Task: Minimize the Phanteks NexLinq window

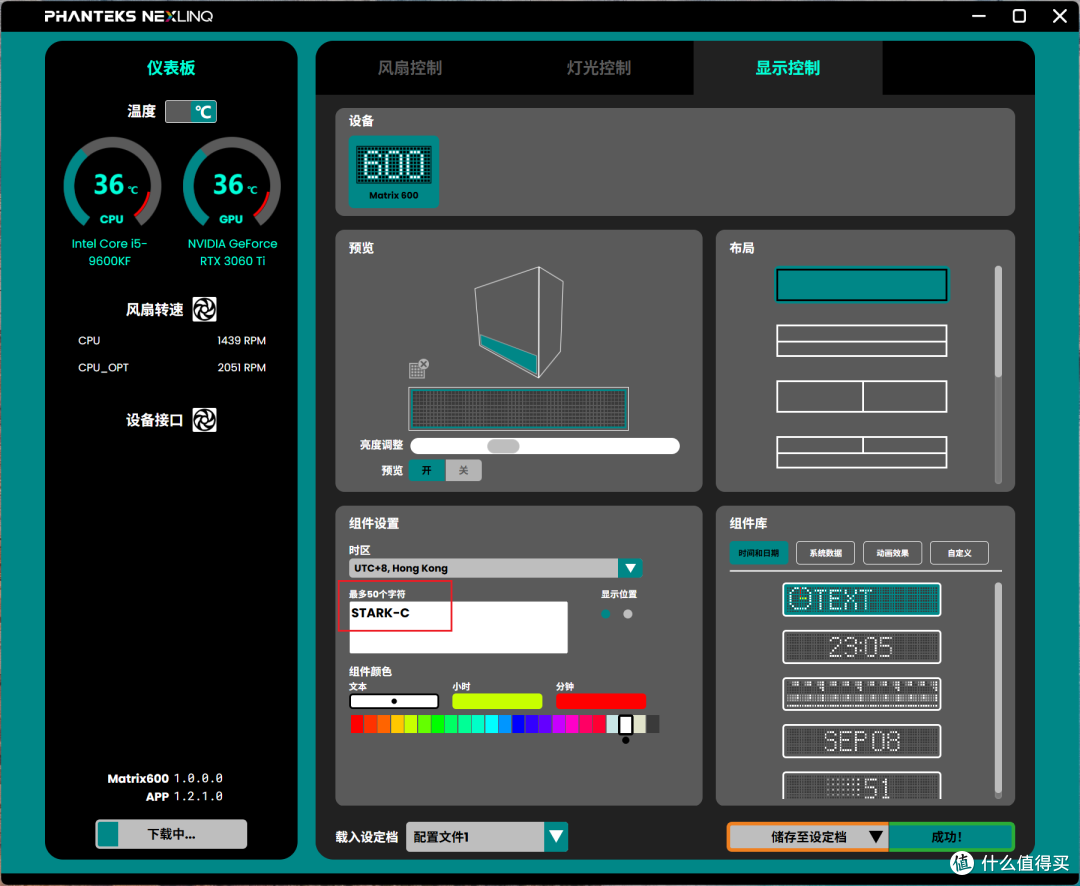Action: pos(979,16)
